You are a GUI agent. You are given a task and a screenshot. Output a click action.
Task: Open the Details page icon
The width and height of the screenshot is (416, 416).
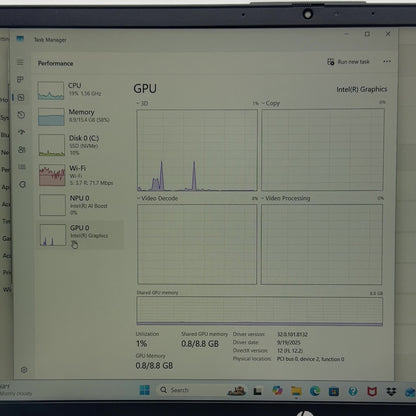(x=22, y=167)
